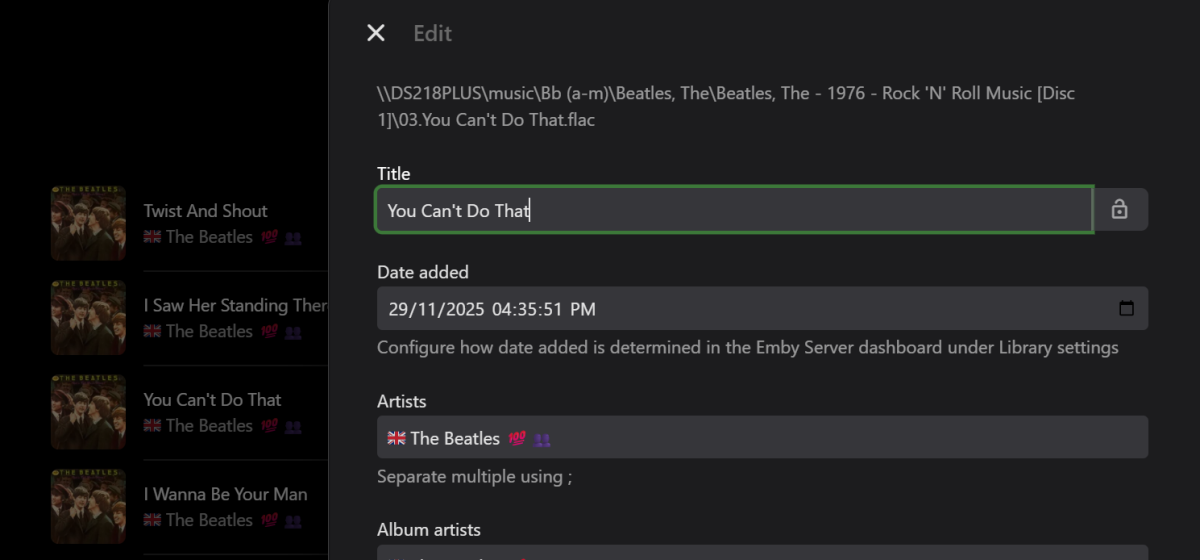The image size is (1200, 560).
Task: Select the Date added field
Action: tap(762, 309)
